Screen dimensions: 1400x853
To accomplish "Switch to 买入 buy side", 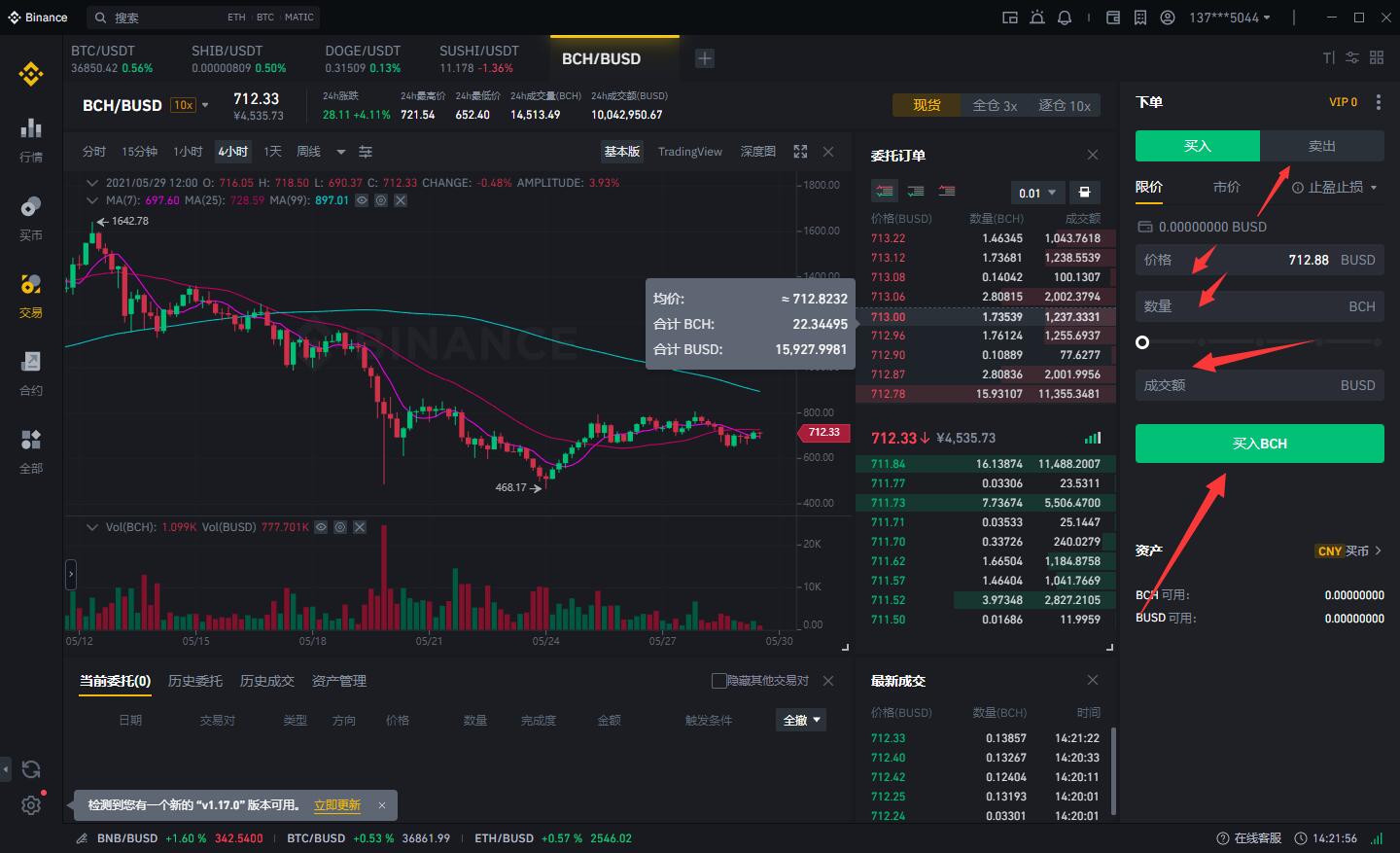I will [x=1198, y=146].
